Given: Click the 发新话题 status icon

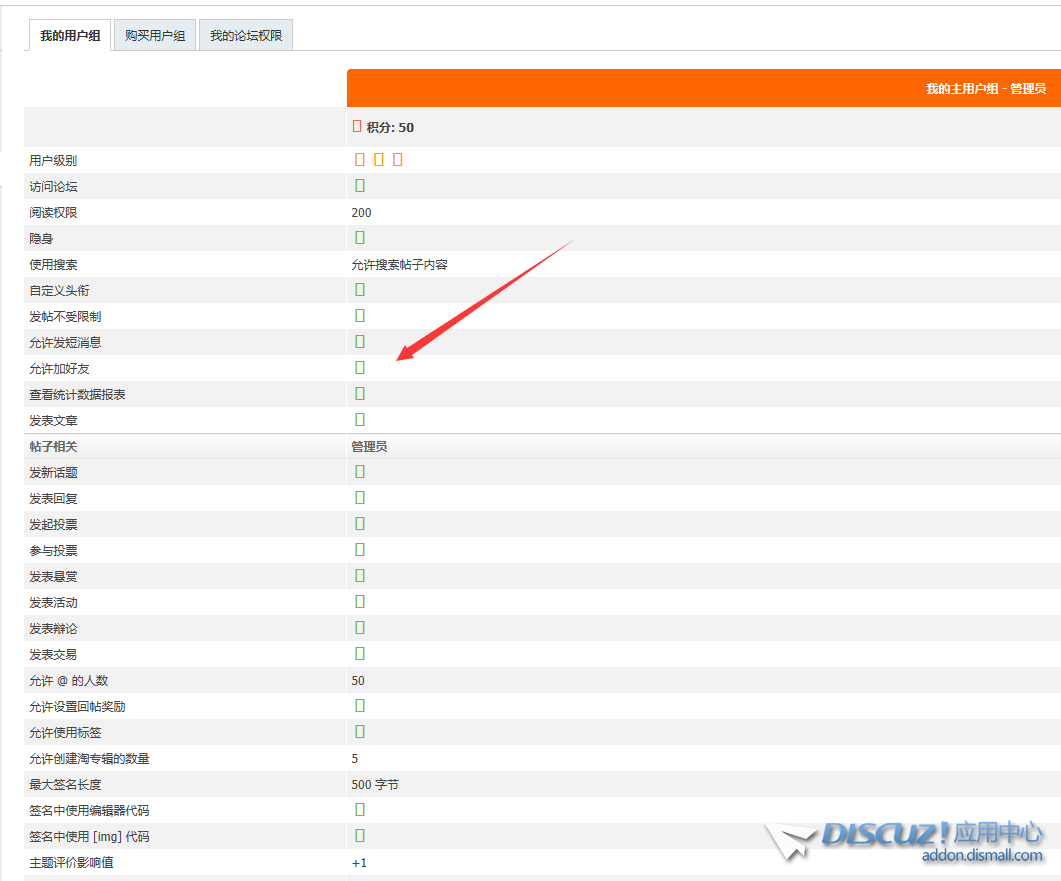Looking at the screenshot, I should pyautogui.click(x=360, y=471).
